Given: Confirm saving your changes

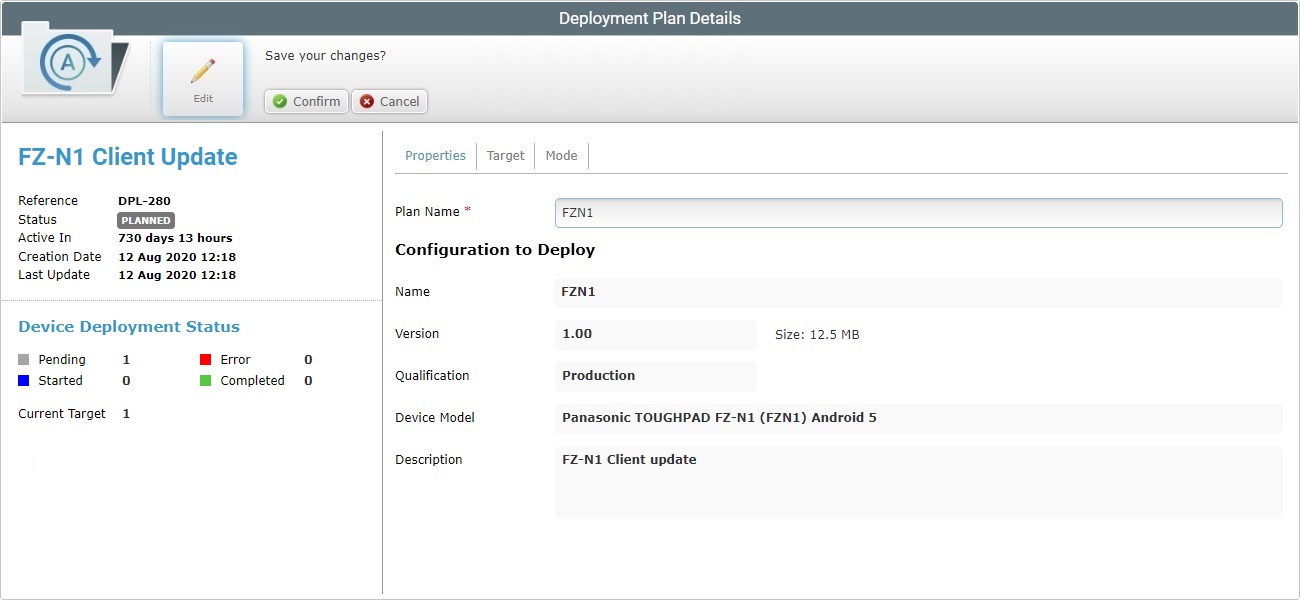Looking at the screenshot, I should pyautogui.click(x=305, y=101).
